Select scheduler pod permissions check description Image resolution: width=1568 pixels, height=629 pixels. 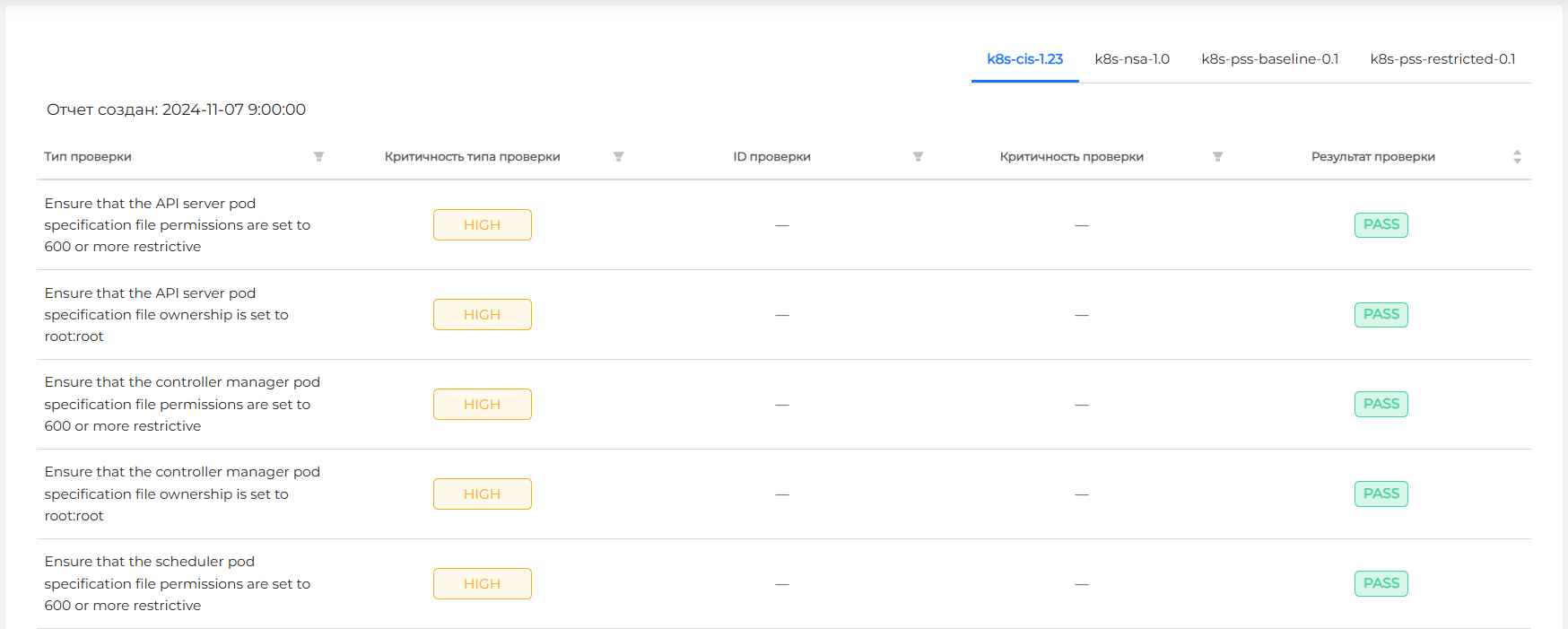pos(177,583)
